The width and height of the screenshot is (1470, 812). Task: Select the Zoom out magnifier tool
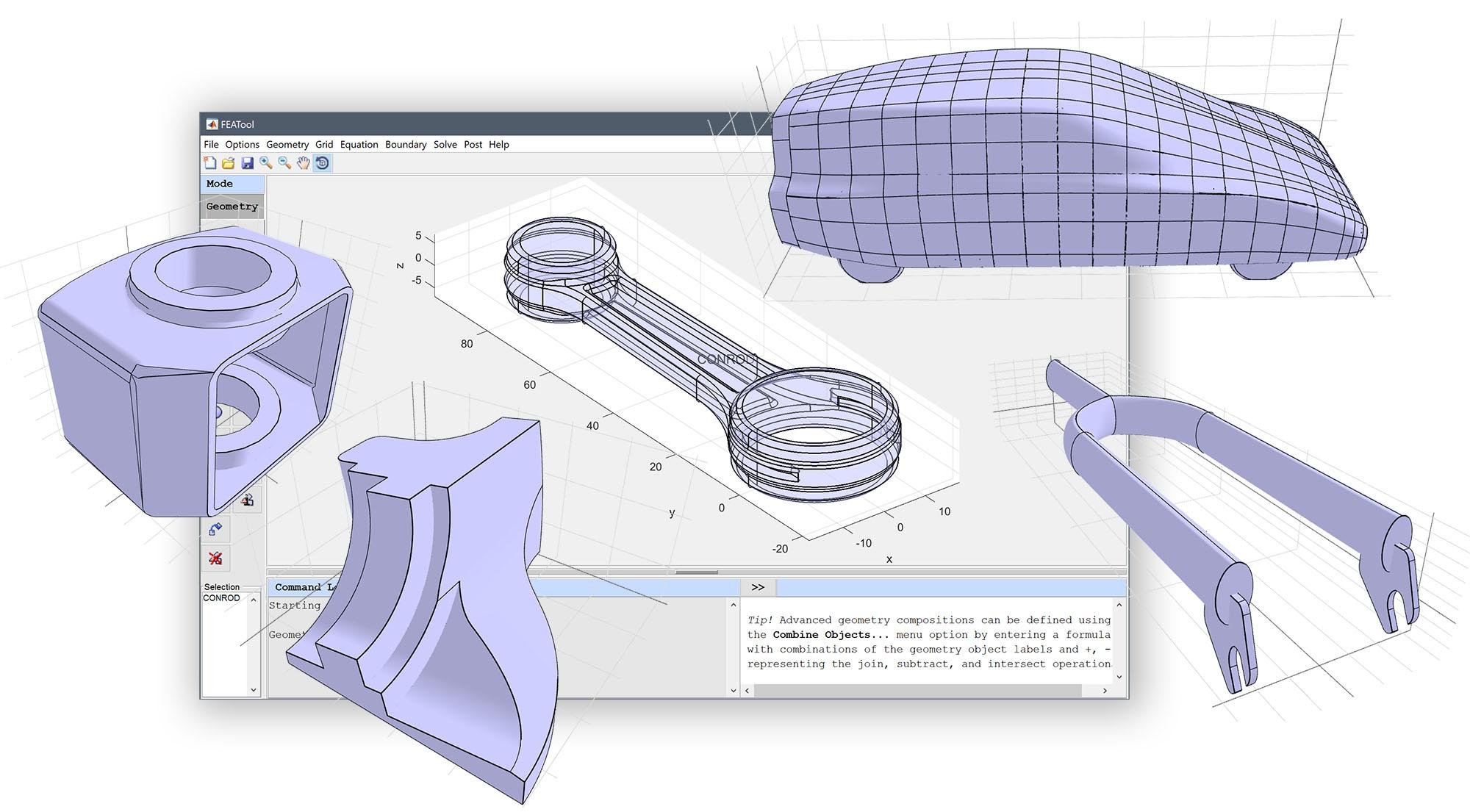[x=284, y=163]
